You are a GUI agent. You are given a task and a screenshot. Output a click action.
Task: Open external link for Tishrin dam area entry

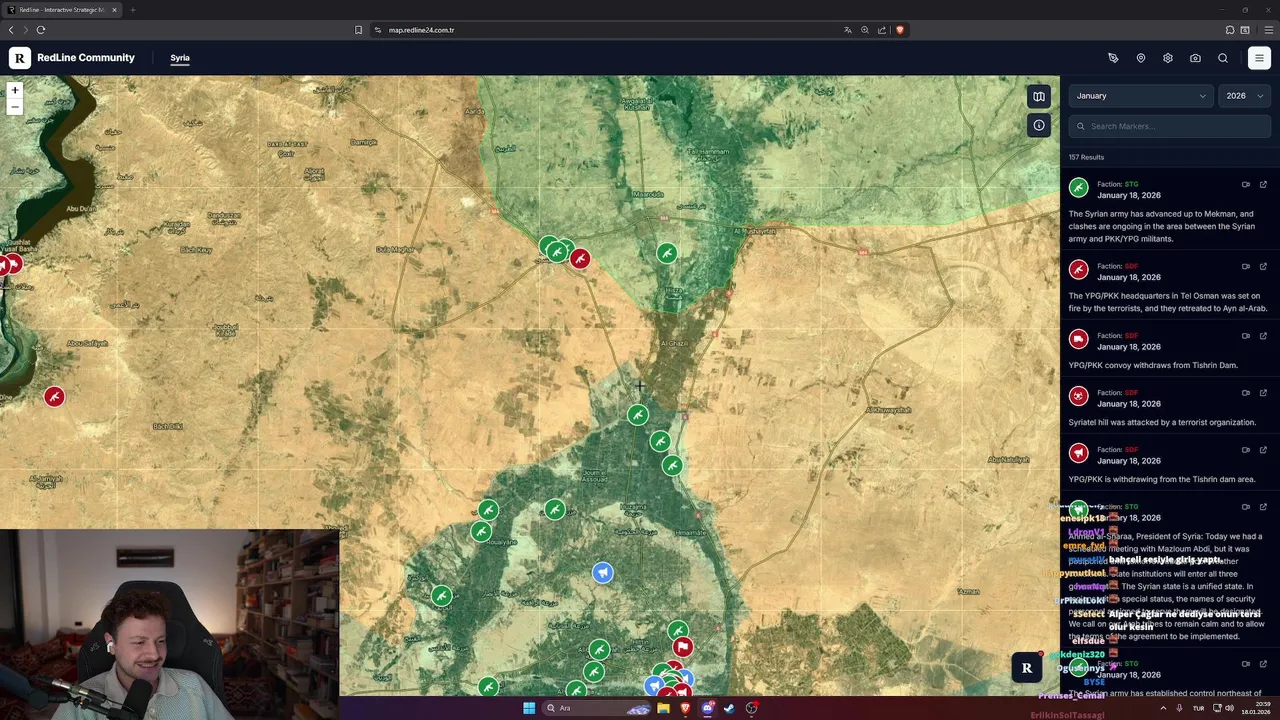(1263, 449)
